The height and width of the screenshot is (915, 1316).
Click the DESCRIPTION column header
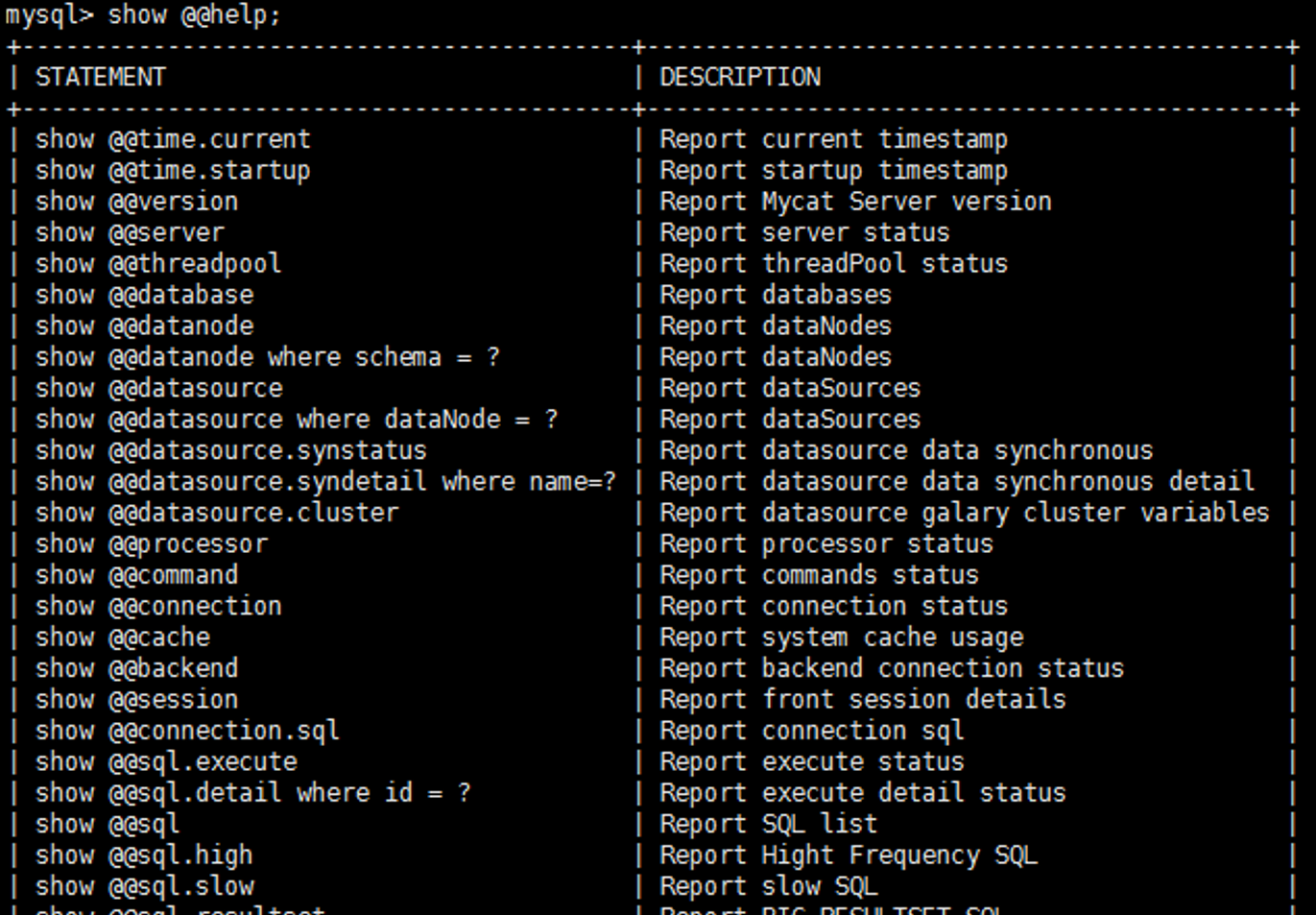pos(739,78)
